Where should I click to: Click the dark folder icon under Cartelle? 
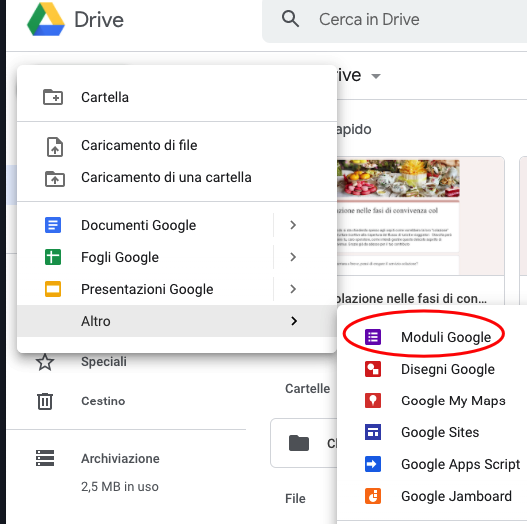[299, 443]
